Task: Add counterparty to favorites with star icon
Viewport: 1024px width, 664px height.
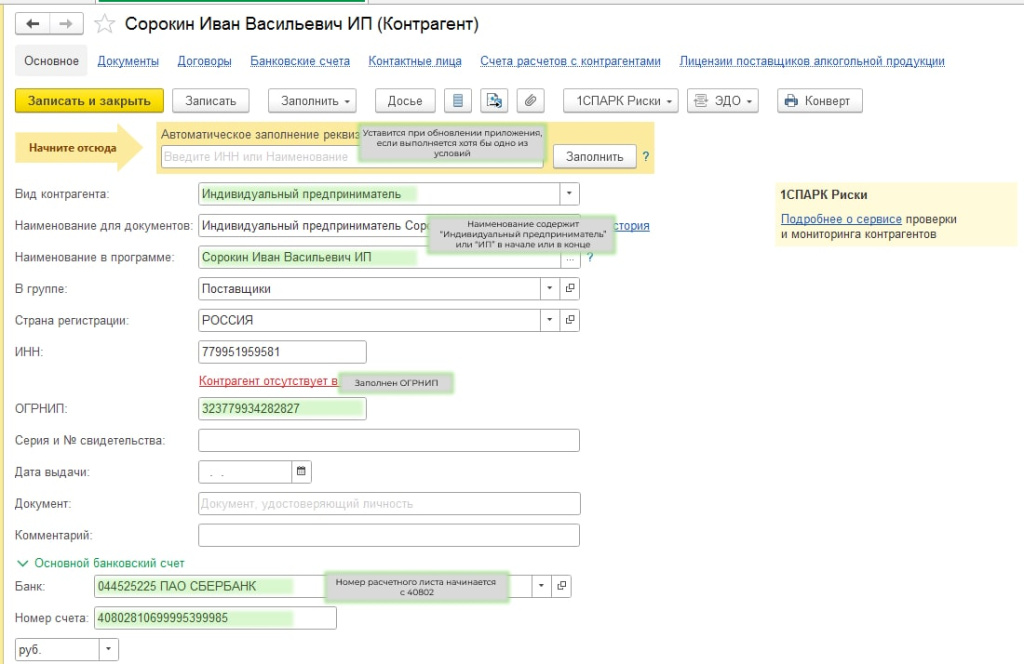Action: coord(103,23)
